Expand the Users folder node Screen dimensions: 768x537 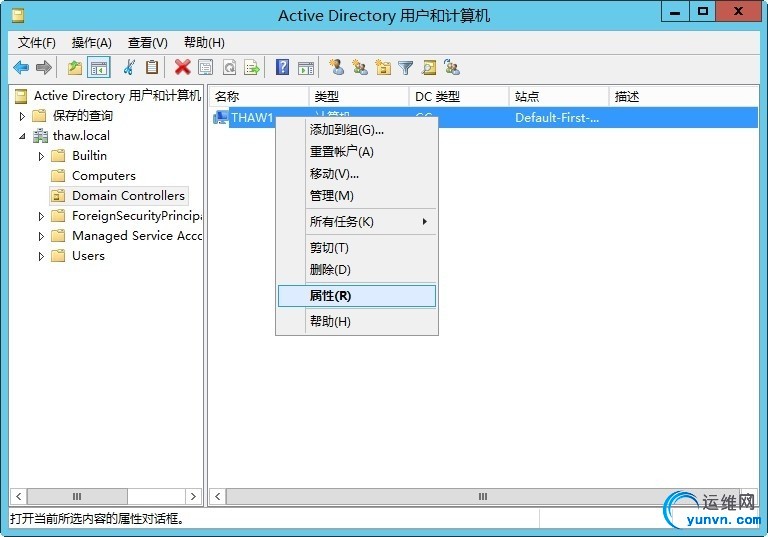click(x=41, y=256)
